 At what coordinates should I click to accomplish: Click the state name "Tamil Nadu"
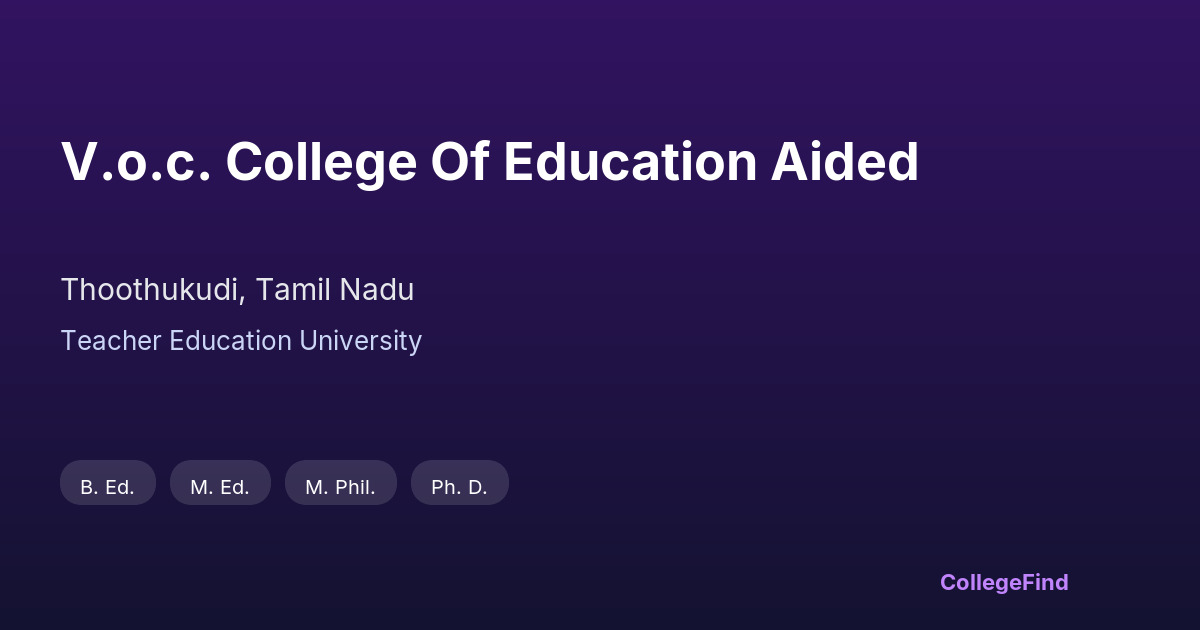coord(334,290)
